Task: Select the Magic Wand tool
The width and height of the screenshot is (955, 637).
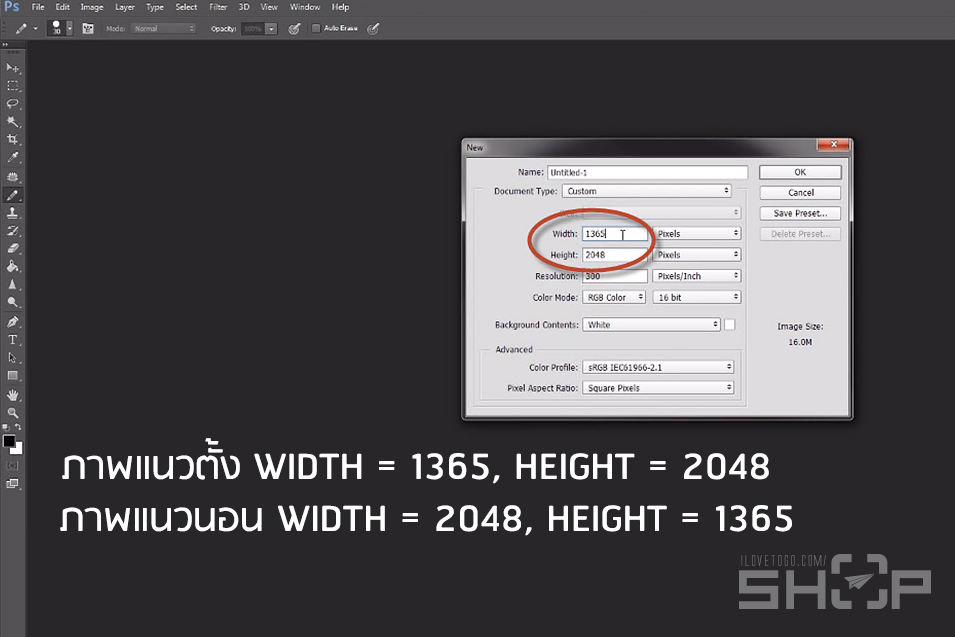Action: (x=12, y=122)
